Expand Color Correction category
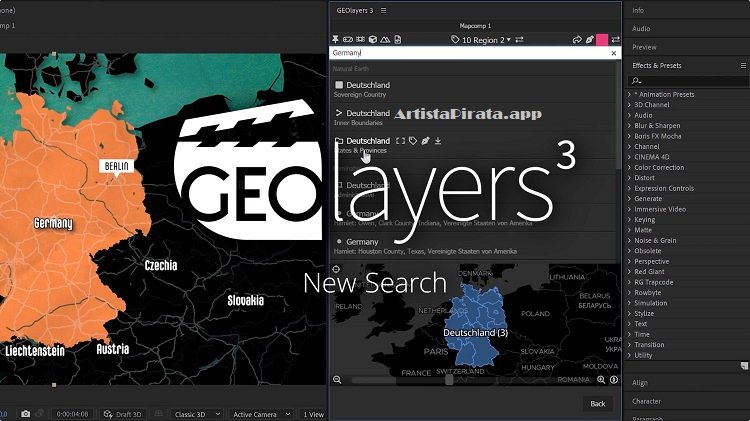This screenshot has height=421, width=750. coord(629,167)
